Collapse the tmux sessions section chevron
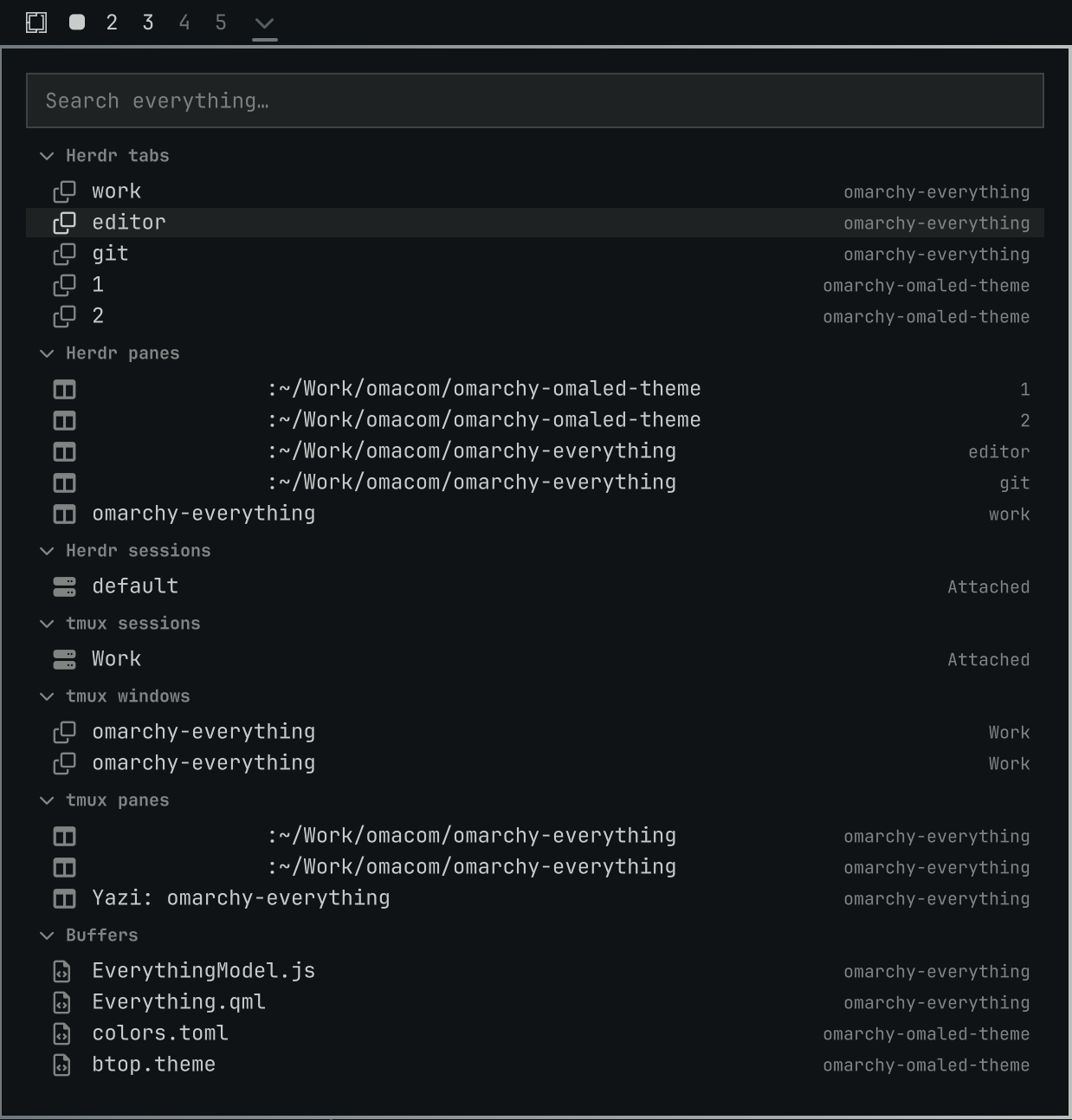The image size is (1072, 1120). click(x=47, y=624)
